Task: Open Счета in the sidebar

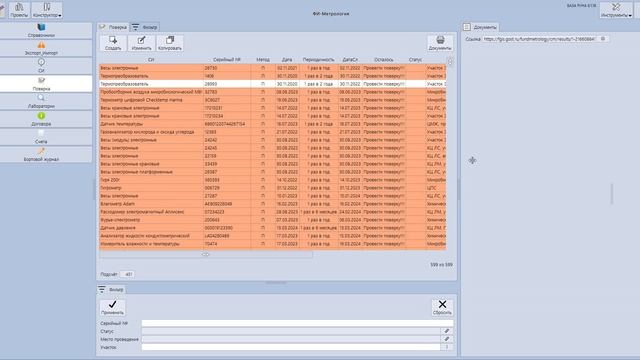Action: [x=41, y=137]
